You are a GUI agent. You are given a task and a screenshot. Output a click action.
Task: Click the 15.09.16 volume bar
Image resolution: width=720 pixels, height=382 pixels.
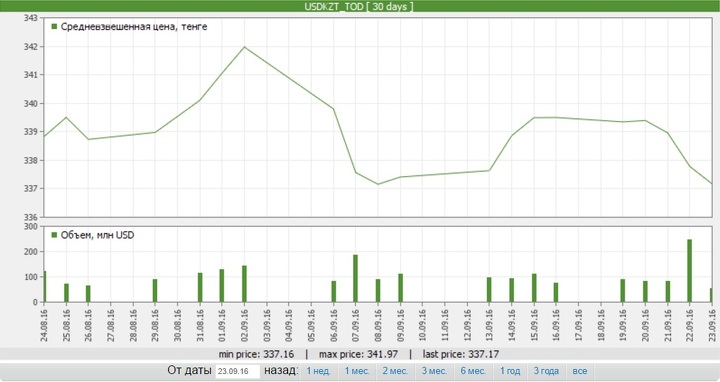pos(534,288)
